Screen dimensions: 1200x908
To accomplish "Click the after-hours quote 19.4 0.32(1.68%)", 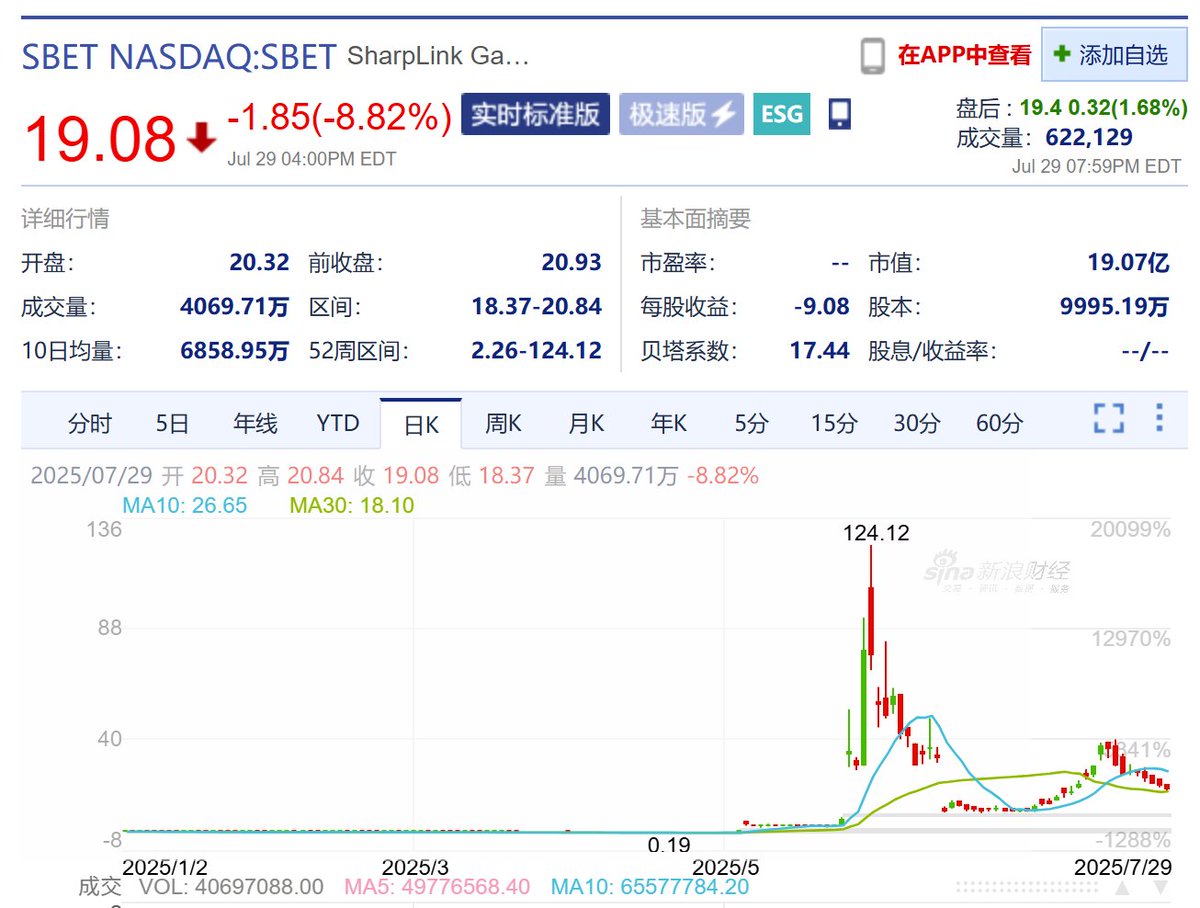I will point(1103,108).
